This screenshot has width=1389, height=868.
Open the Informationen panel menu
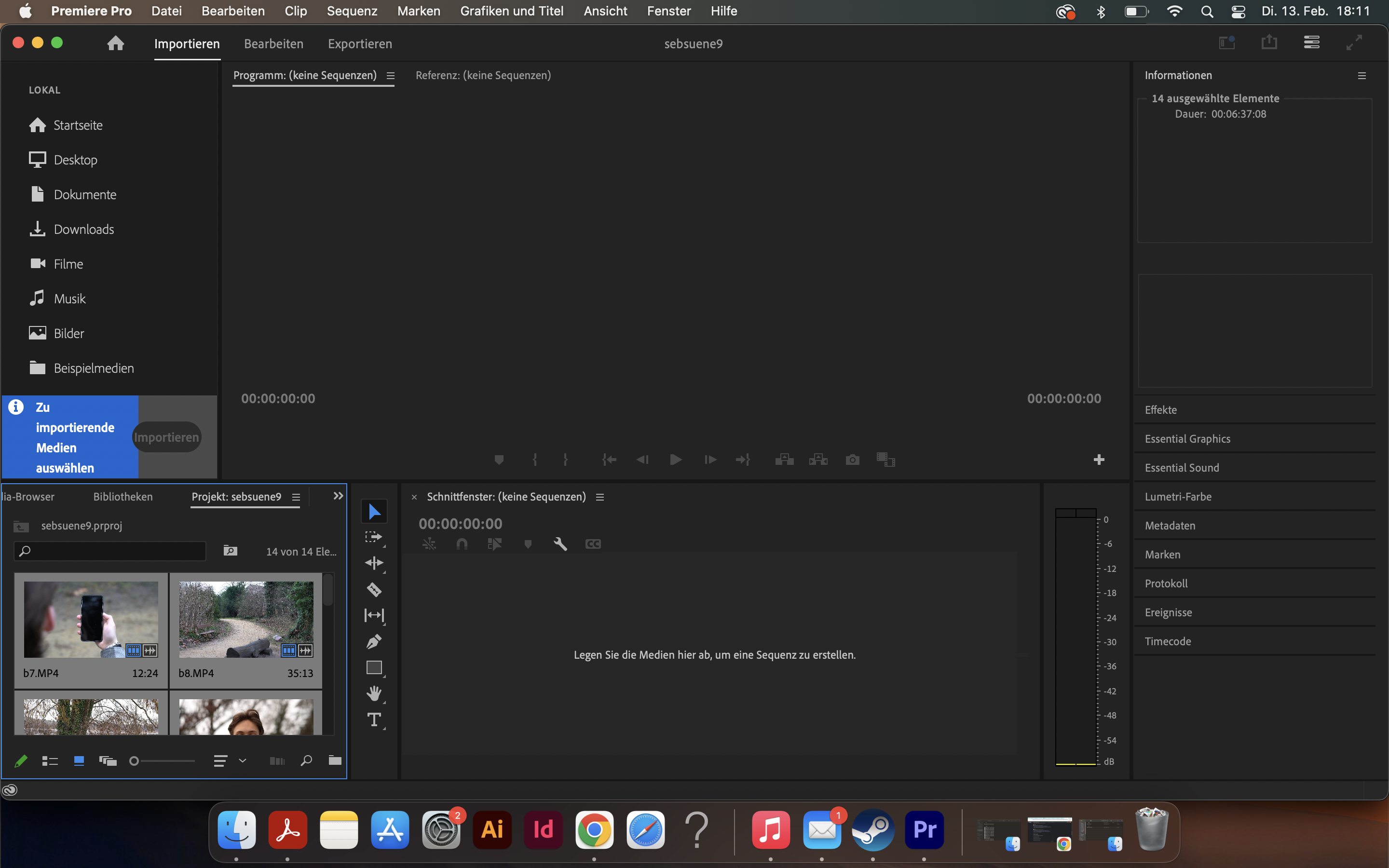pyautogui.click(x=1362, y=75)
